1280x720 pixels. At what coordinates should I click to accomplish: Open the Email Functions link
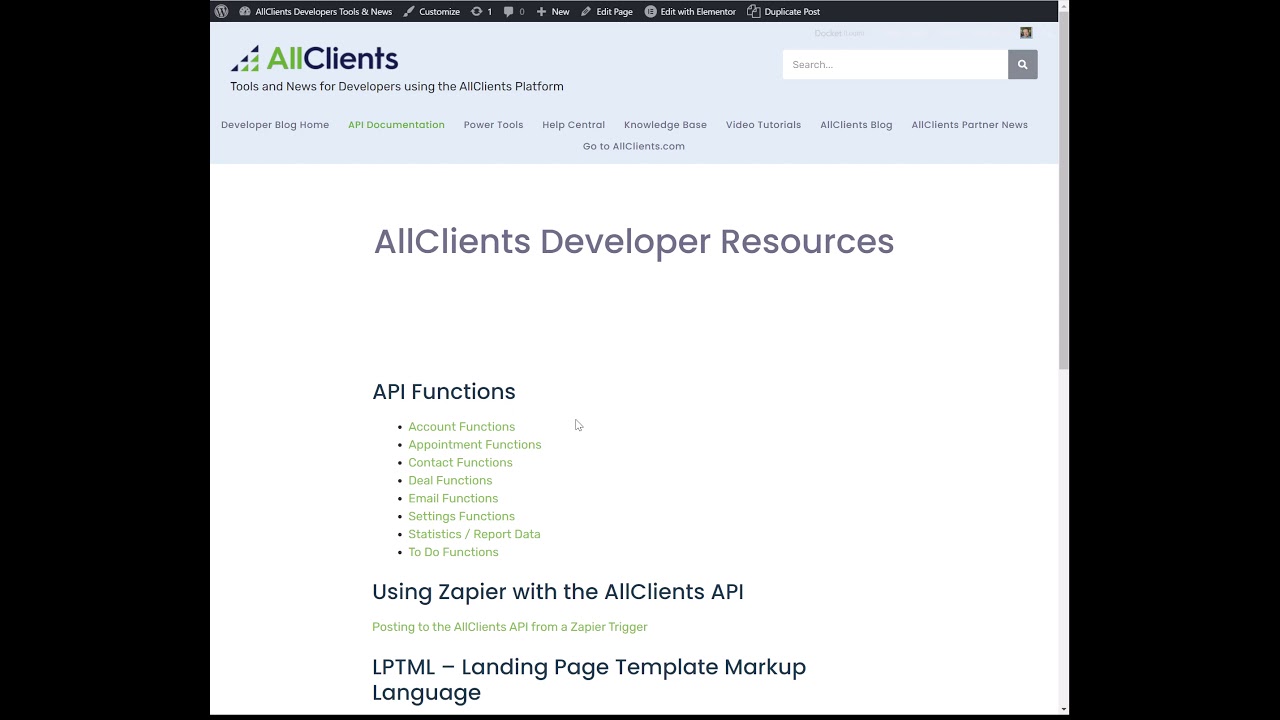(x=453, y=499)
